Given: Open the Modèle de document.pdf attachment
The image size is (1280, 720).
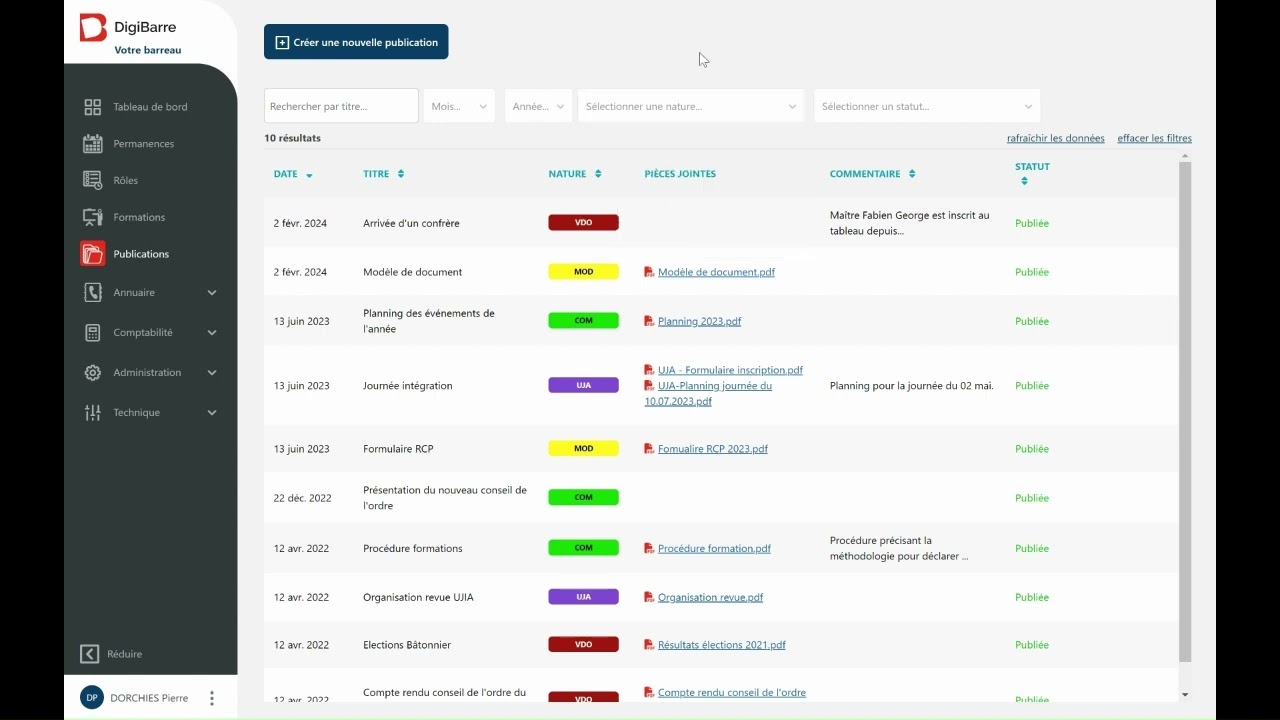Looking at the screenshot, I should pos(716,272).
